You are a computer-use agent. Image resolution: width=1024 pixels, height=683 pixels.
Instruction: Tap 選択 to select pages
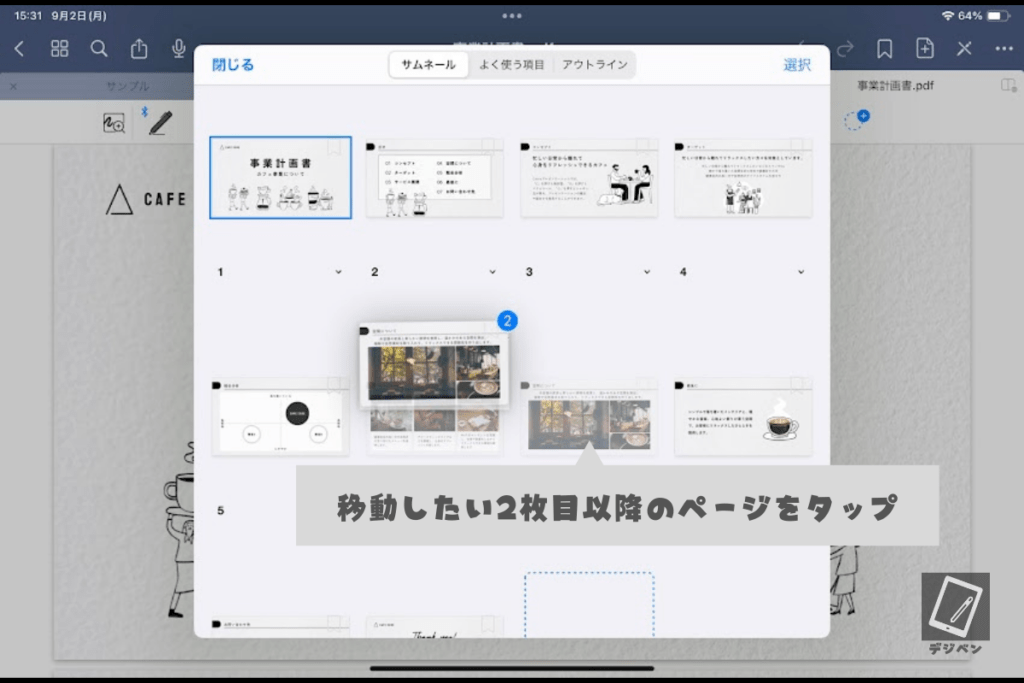point(797,65)
